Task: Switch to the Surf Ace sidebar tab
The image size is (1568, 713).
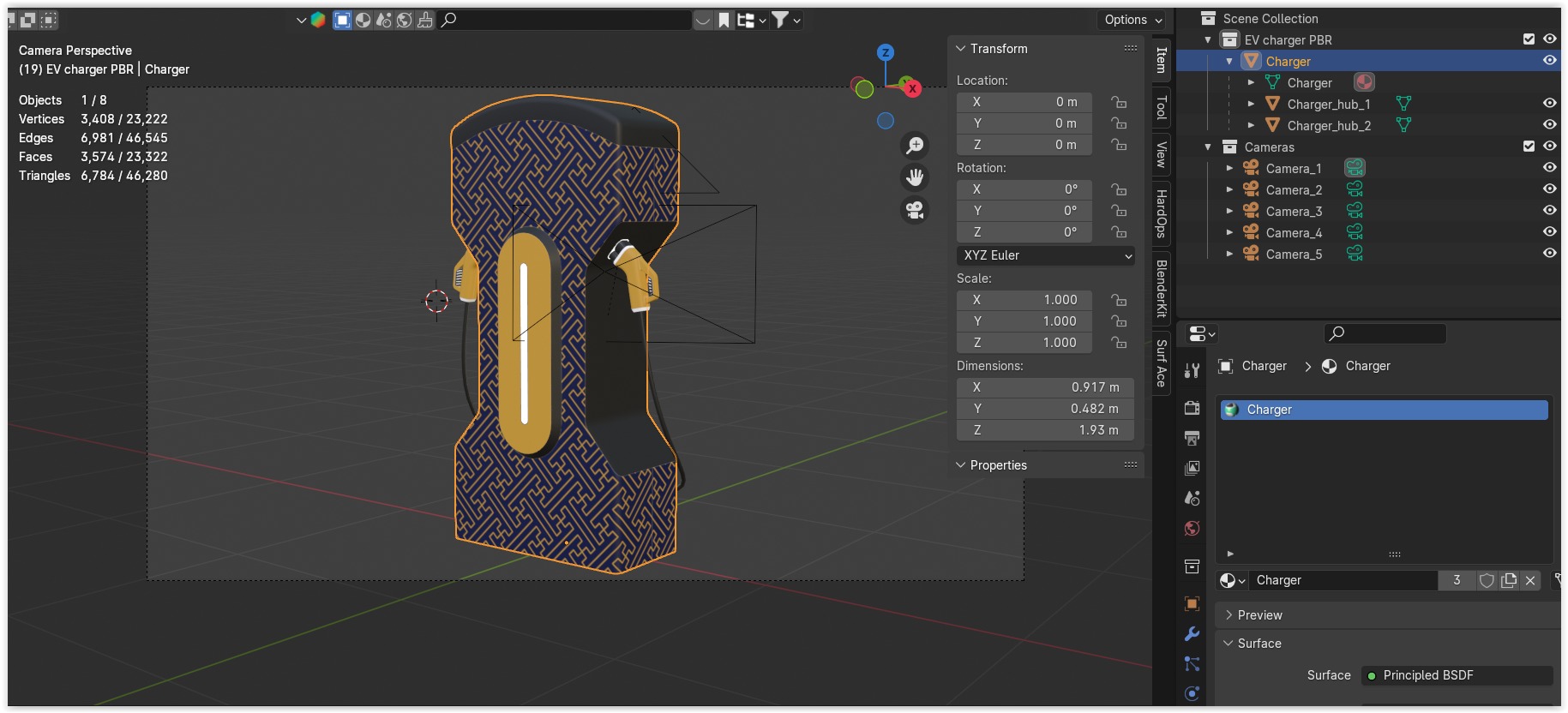Action: (1162, 363)
